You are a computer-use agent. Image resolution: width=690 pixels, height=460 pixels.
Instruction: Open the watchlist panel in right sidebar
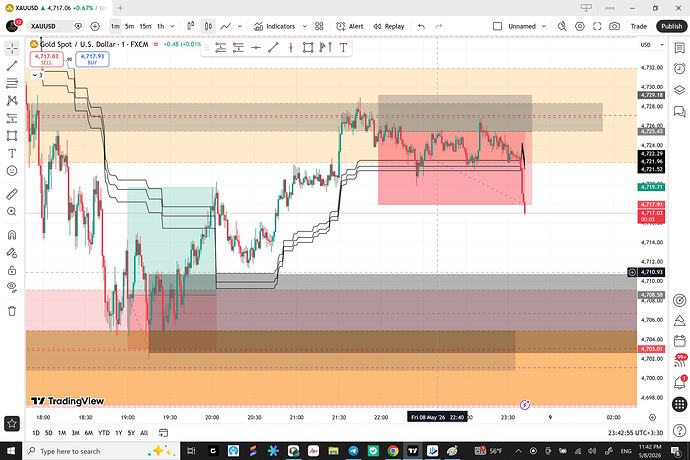tap(679, 48)
